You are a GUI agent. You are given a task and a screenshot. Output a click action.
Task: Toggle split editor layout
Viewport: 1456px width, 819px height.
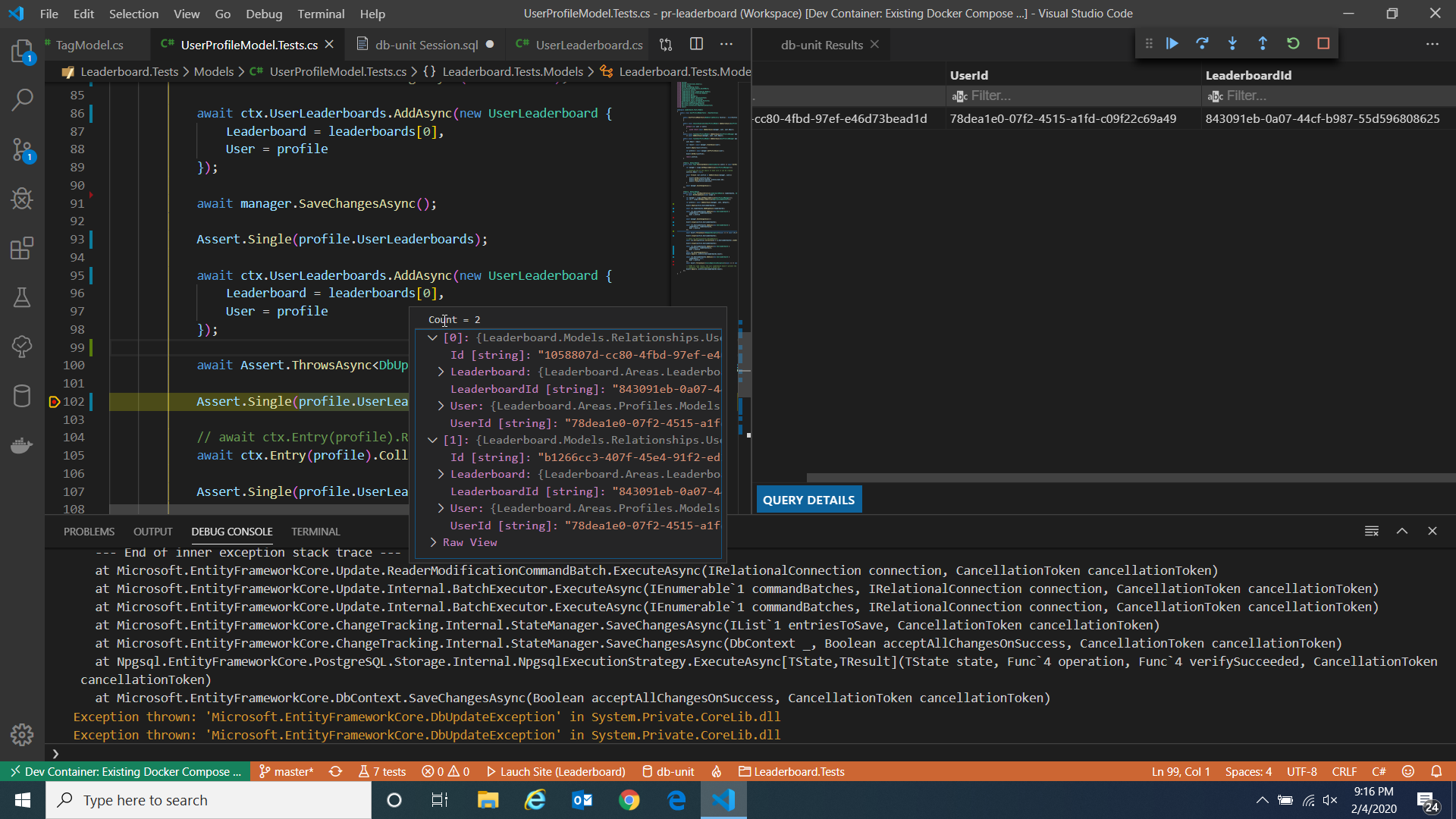(x=696, y=45)
